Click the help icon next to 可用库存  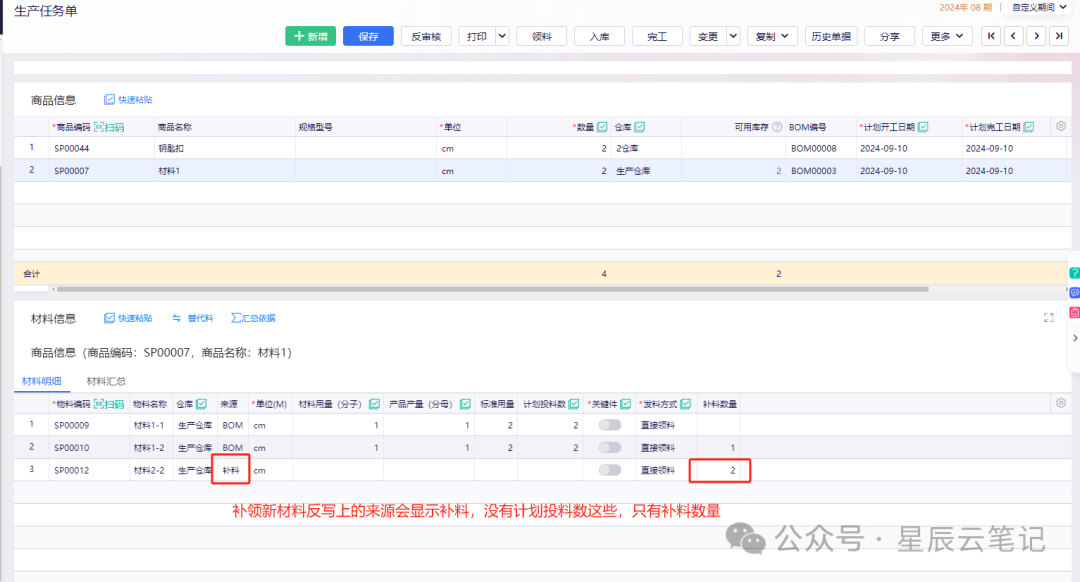coord(777,127)
